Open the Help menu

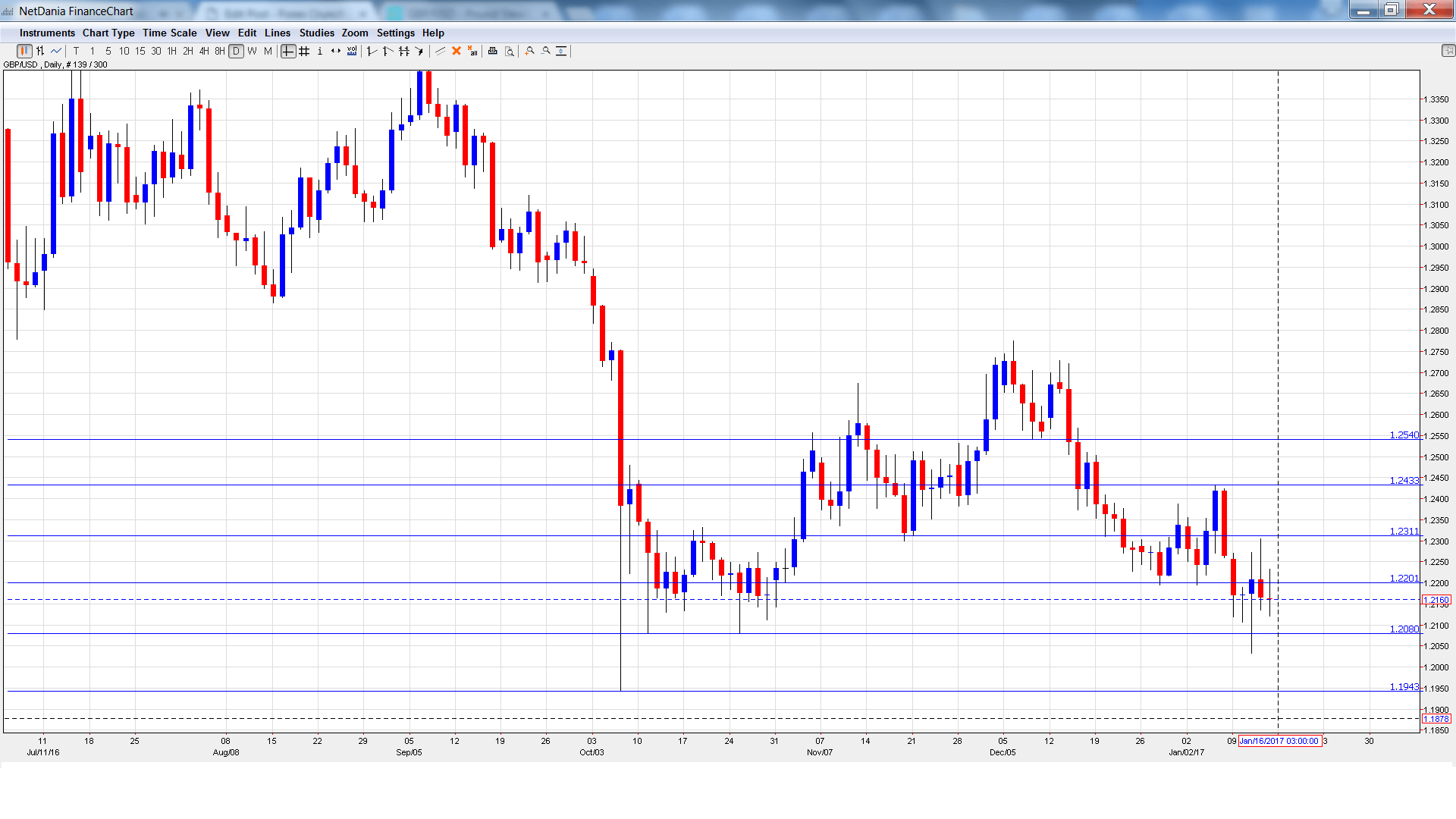(434, 33)
